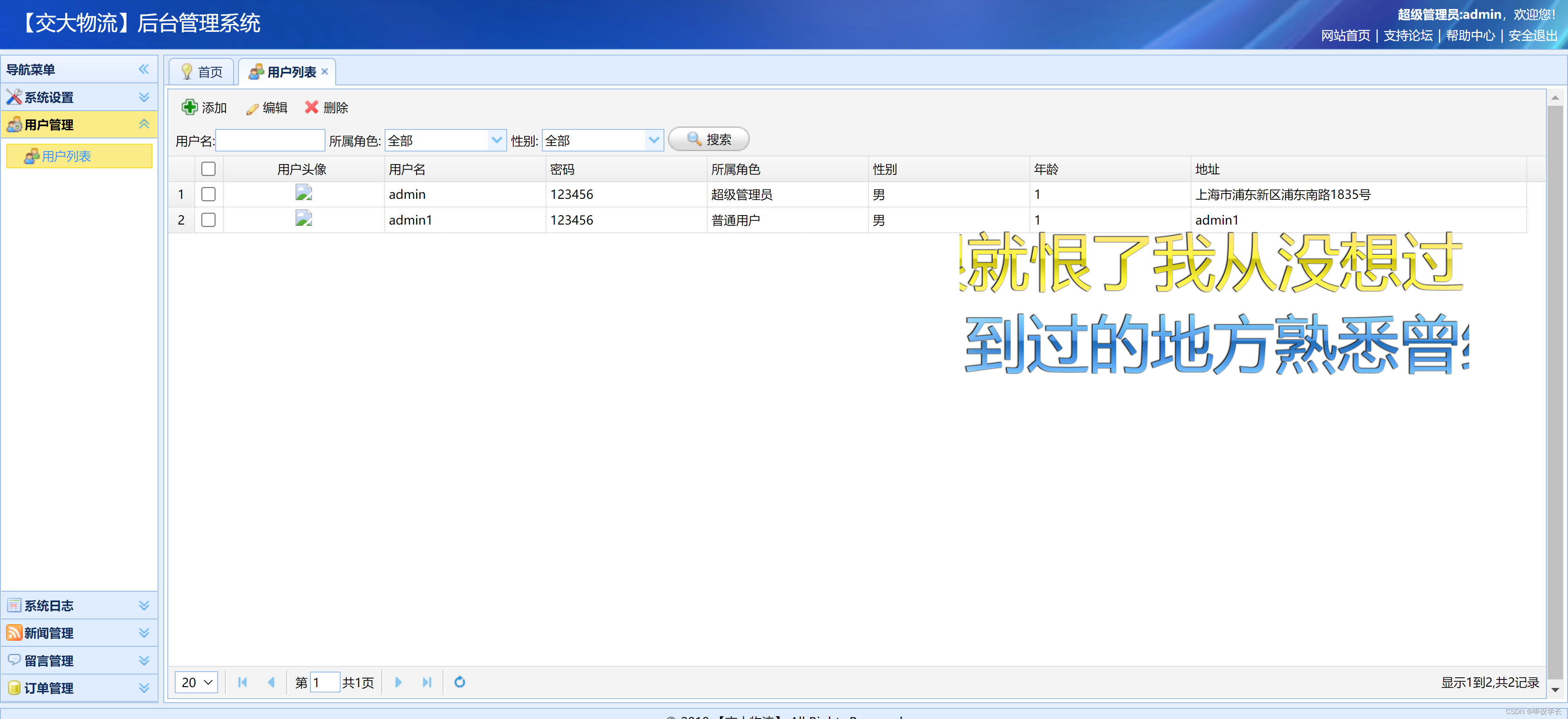
Task: Go to previous page of results
Action: click(x=272, y=683)
